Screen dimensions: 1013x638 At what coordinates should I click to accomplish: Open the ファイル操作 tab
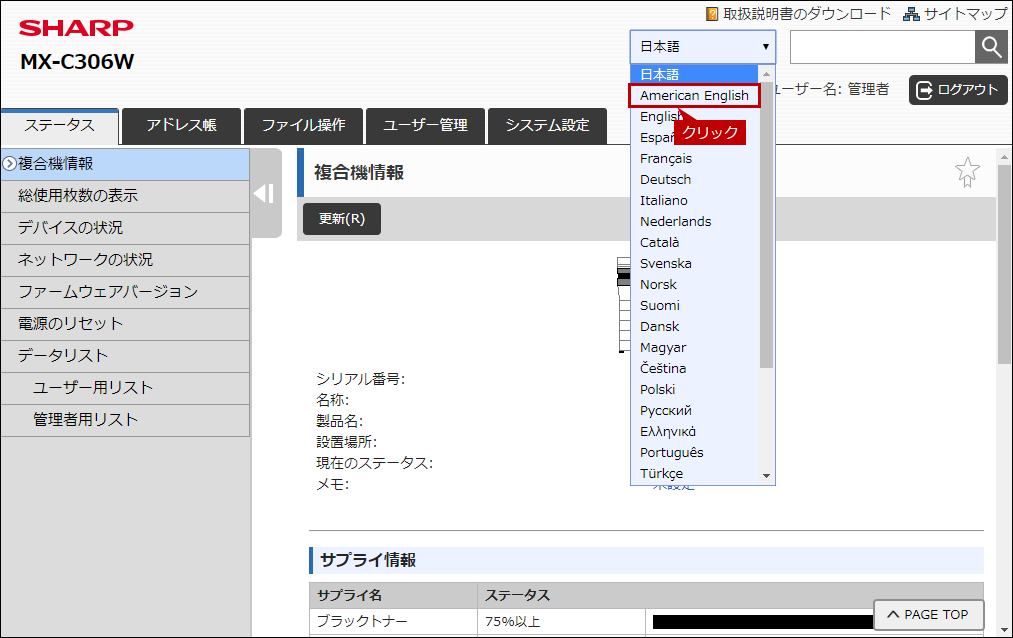point(304,126)
